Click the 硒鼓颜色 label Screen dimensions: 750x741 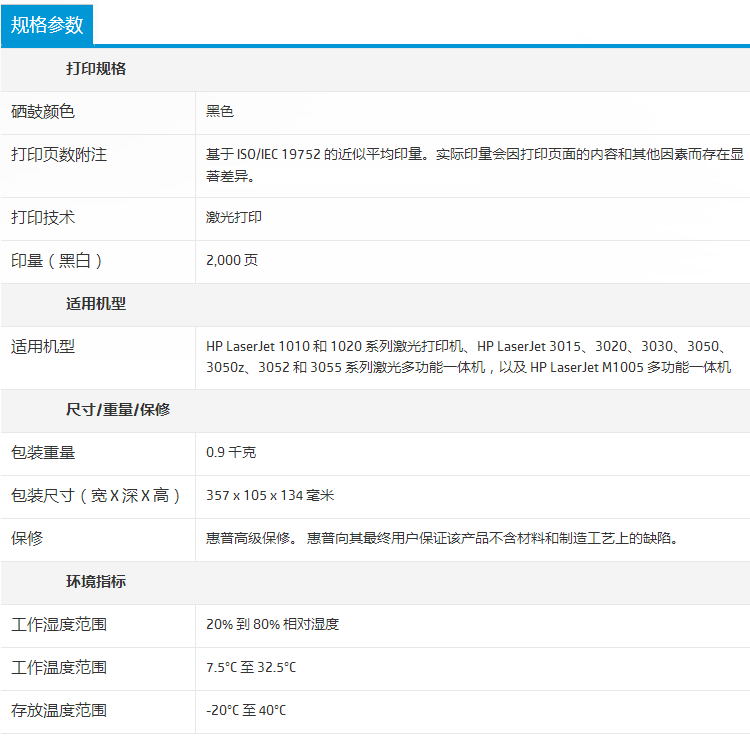(43, 111)
